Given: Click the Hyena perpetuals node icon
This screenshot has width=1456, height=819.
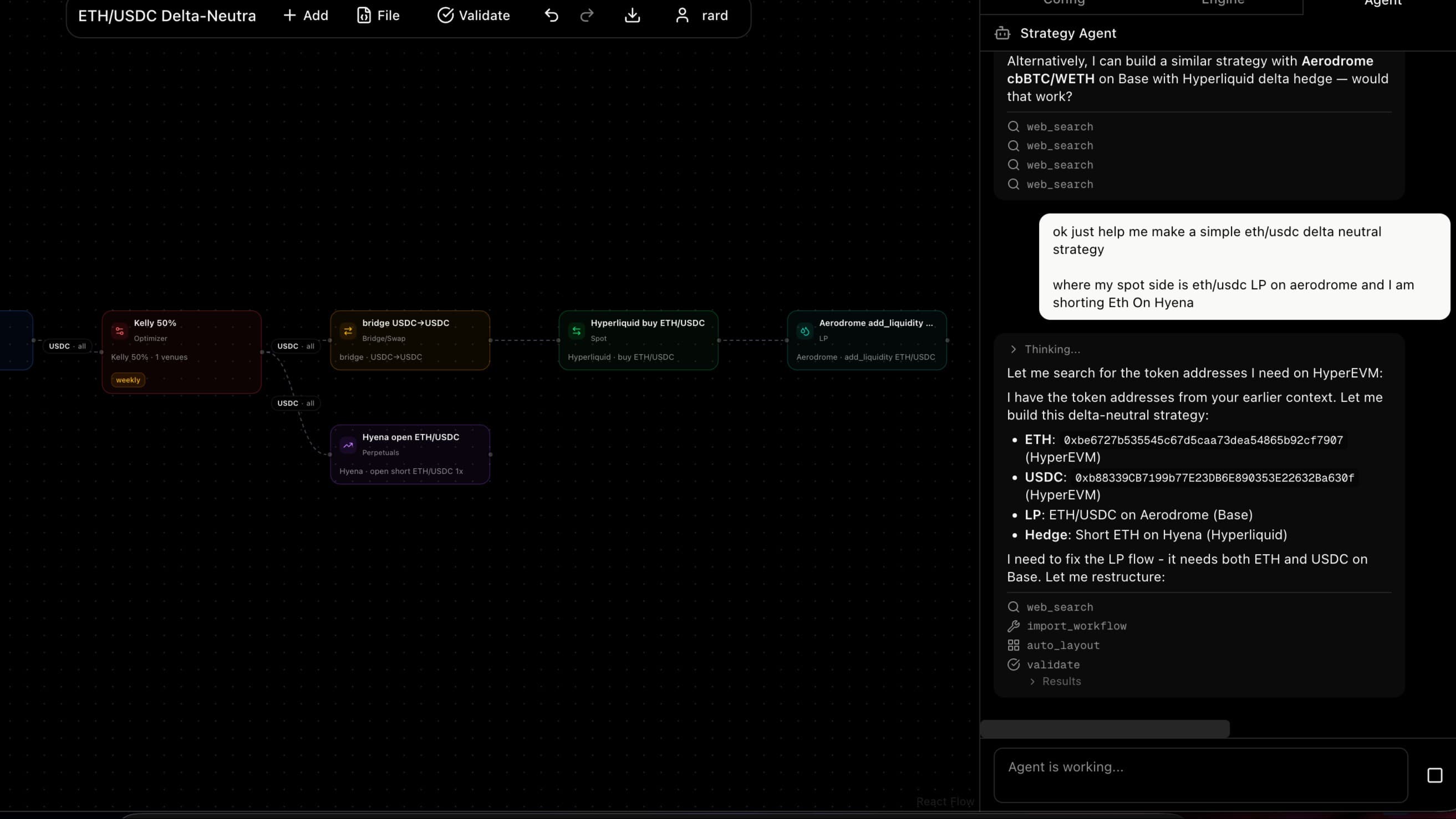Looking at the screenshot, I should [x=348, y=445].
